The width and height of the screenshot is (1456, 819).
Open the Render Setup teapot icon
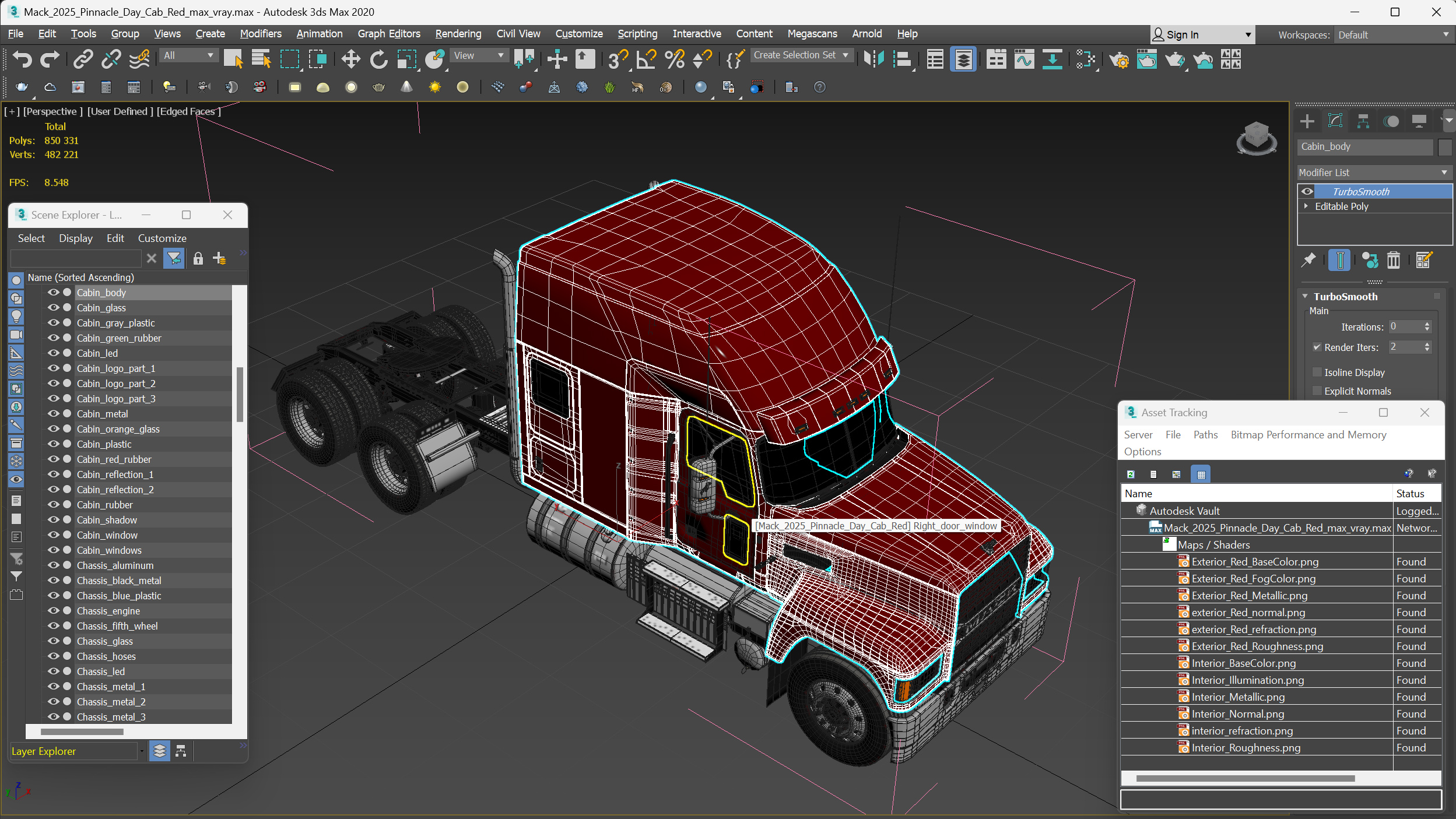coord(1118,59)
